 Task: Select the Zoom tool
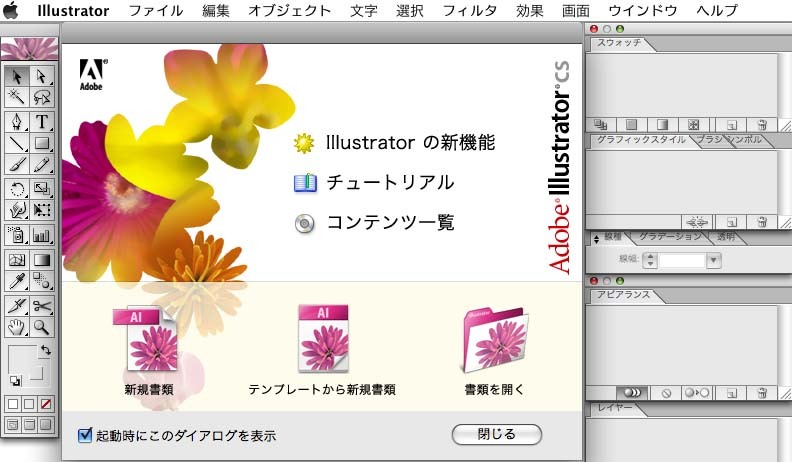pos(42,327)
